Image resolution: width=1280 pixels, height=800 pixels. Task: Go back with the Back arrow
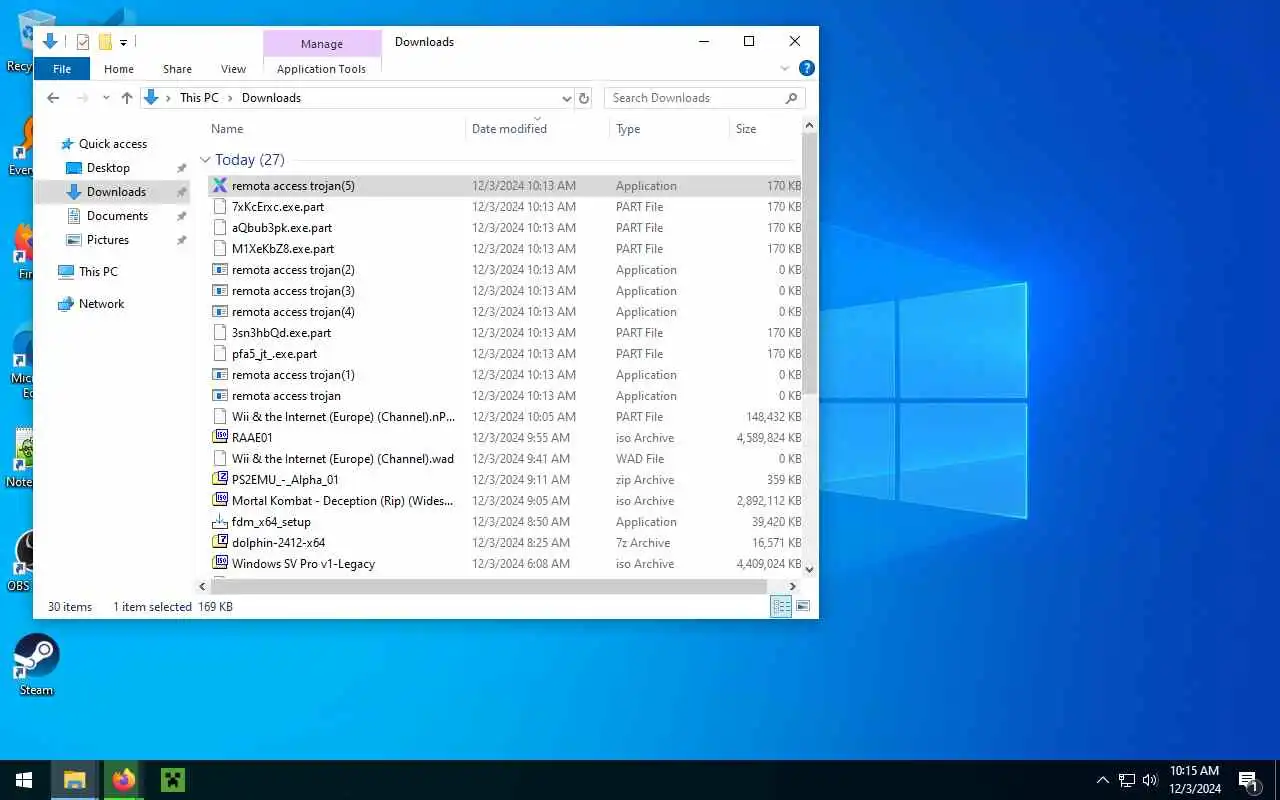[53, 98]
